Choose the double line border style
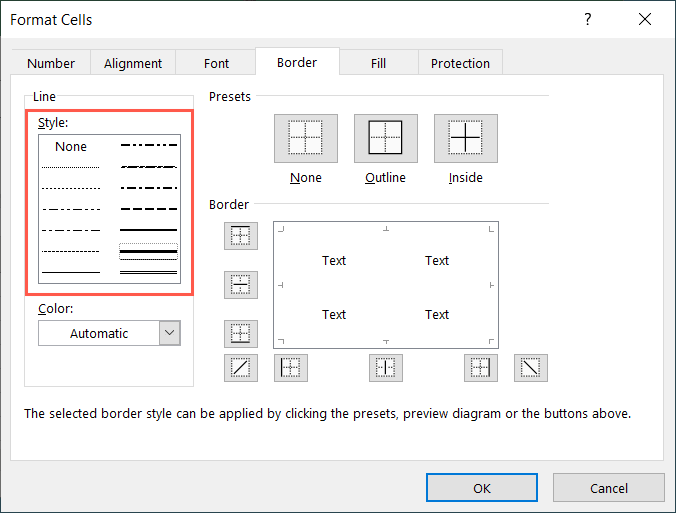 [148, 271]
